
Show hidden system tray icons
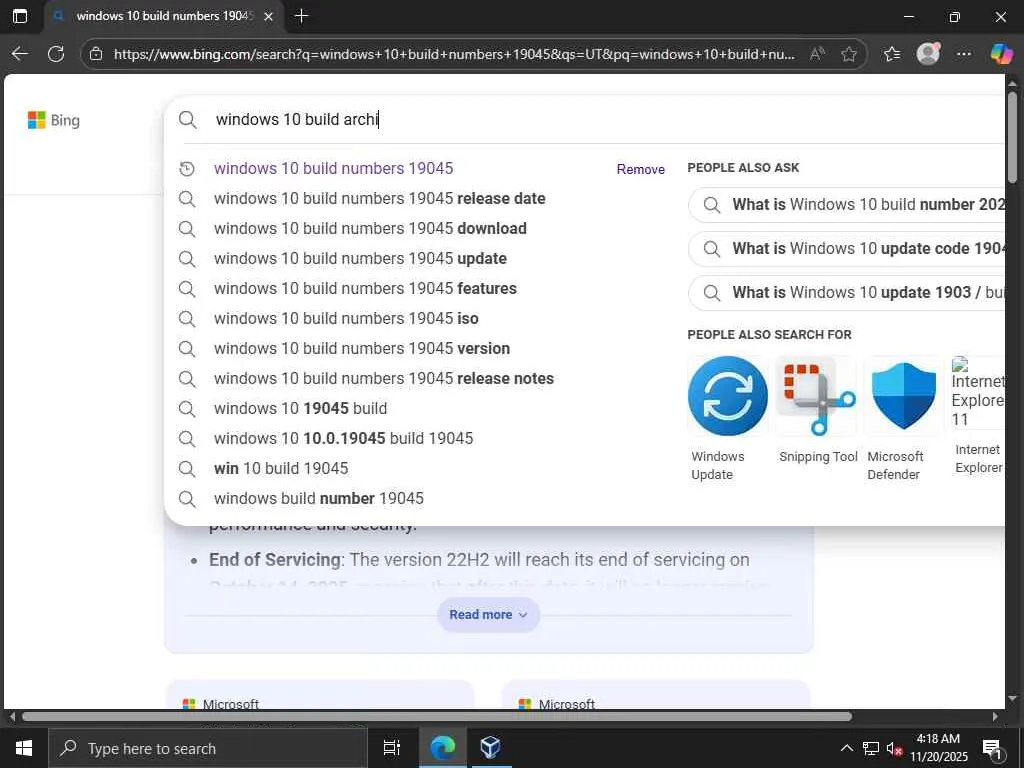846,748
